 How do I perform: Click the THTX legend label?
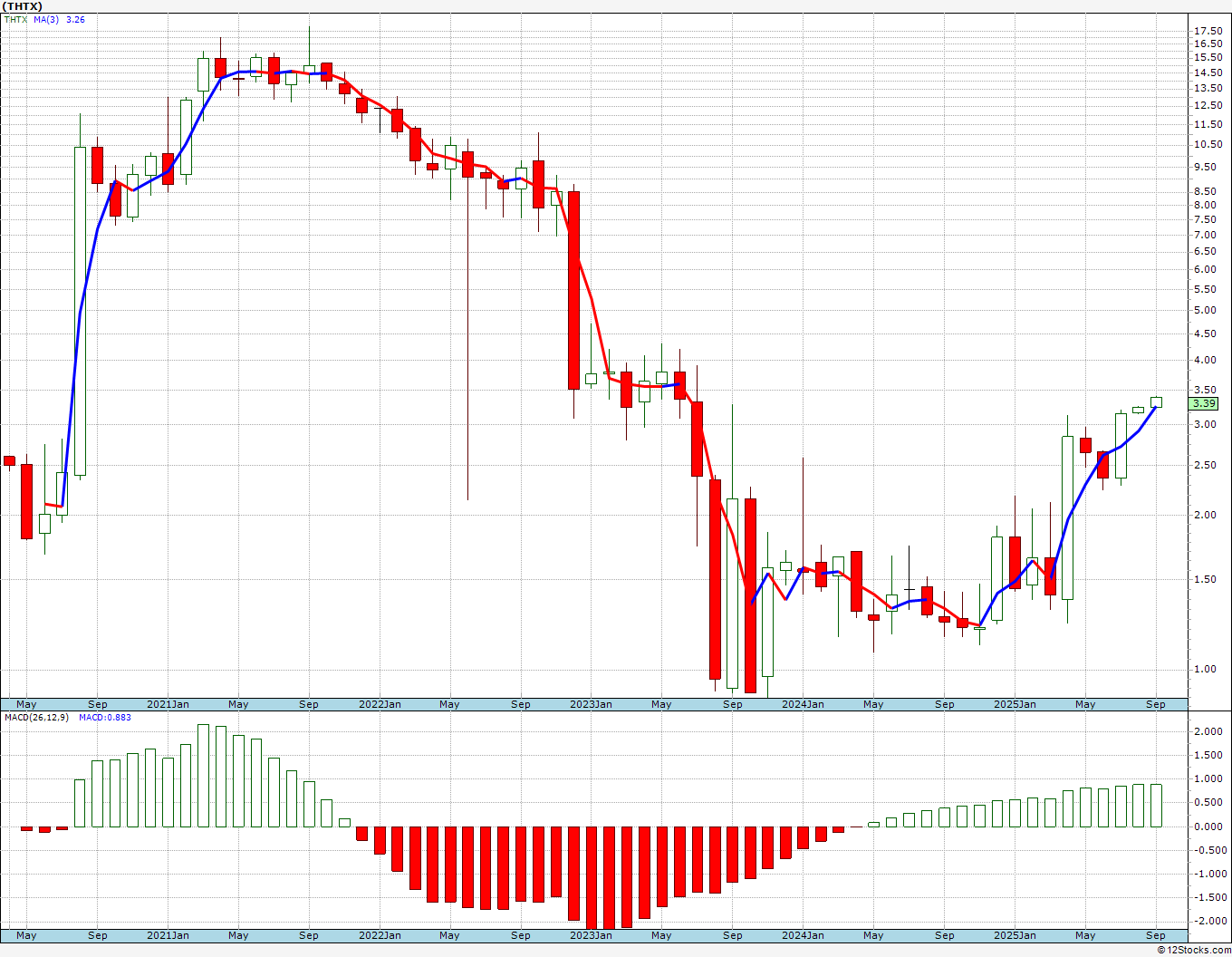pos(15,19)
